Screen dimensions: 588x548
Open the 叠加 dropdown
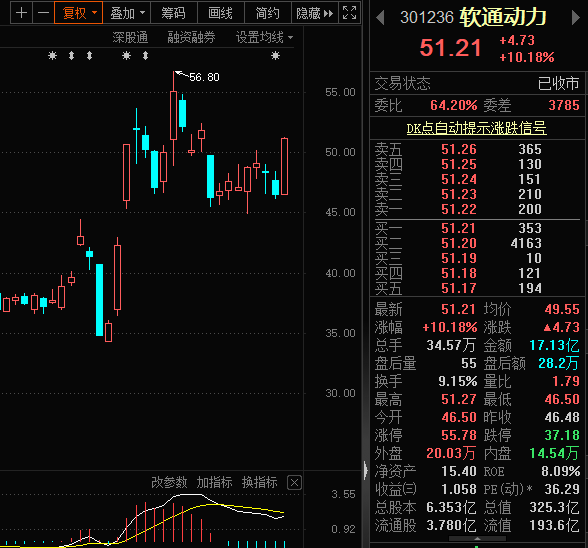click(x=127, y=13)
